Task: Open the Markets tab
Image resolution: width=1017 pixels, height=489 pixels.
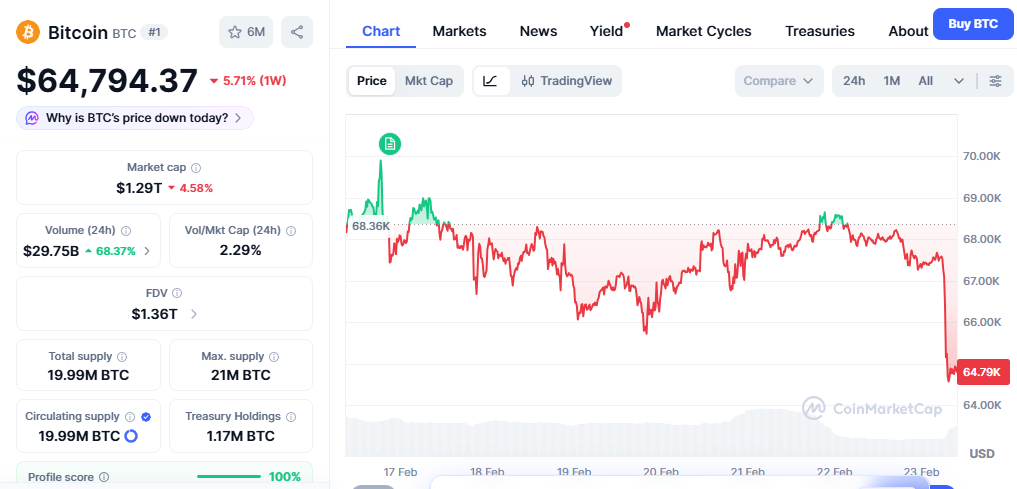Action: (459, 31)
